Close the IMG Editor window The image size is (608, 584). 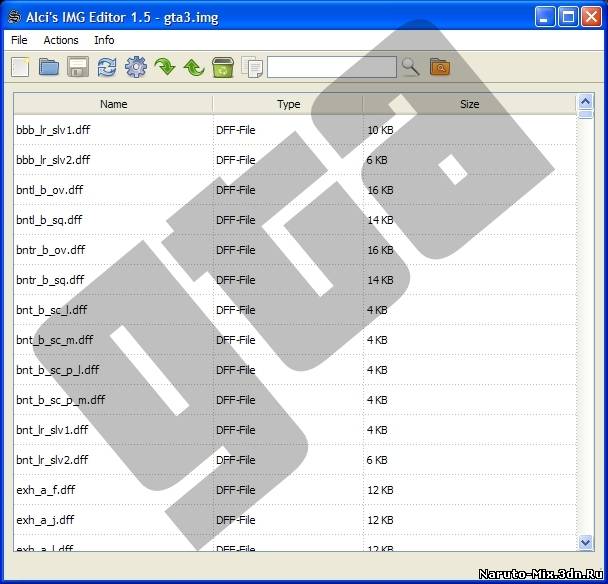[x=591, y=17]
